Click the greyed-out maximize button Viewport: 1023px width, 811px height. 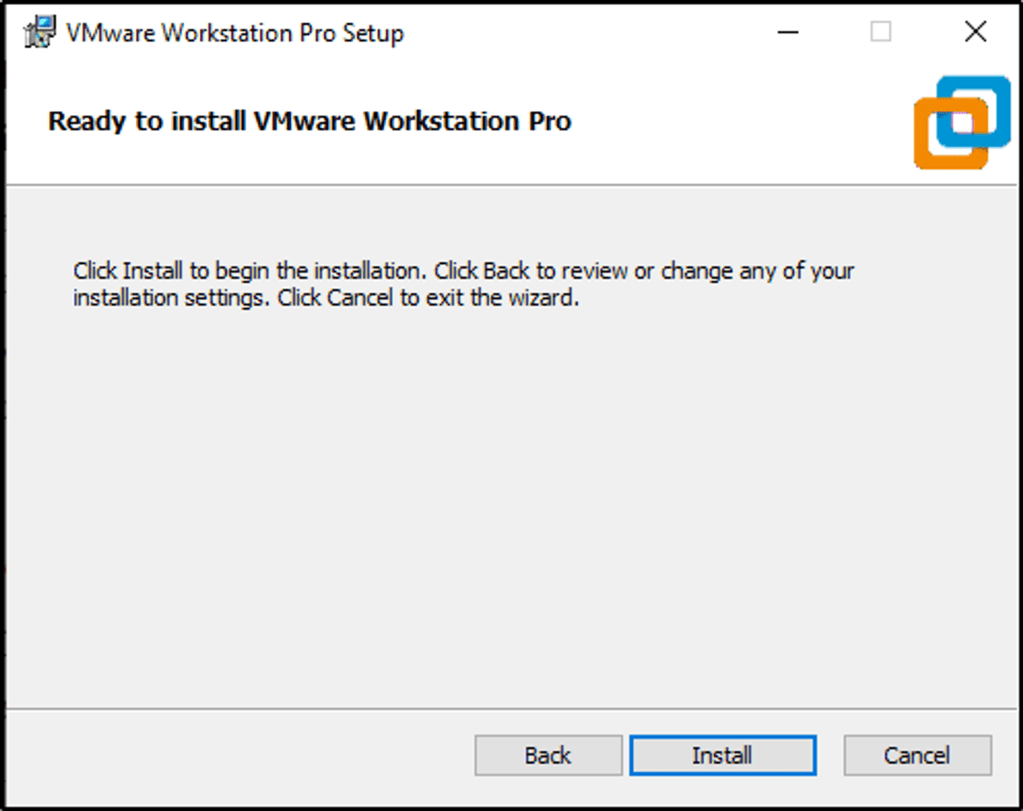880,32
